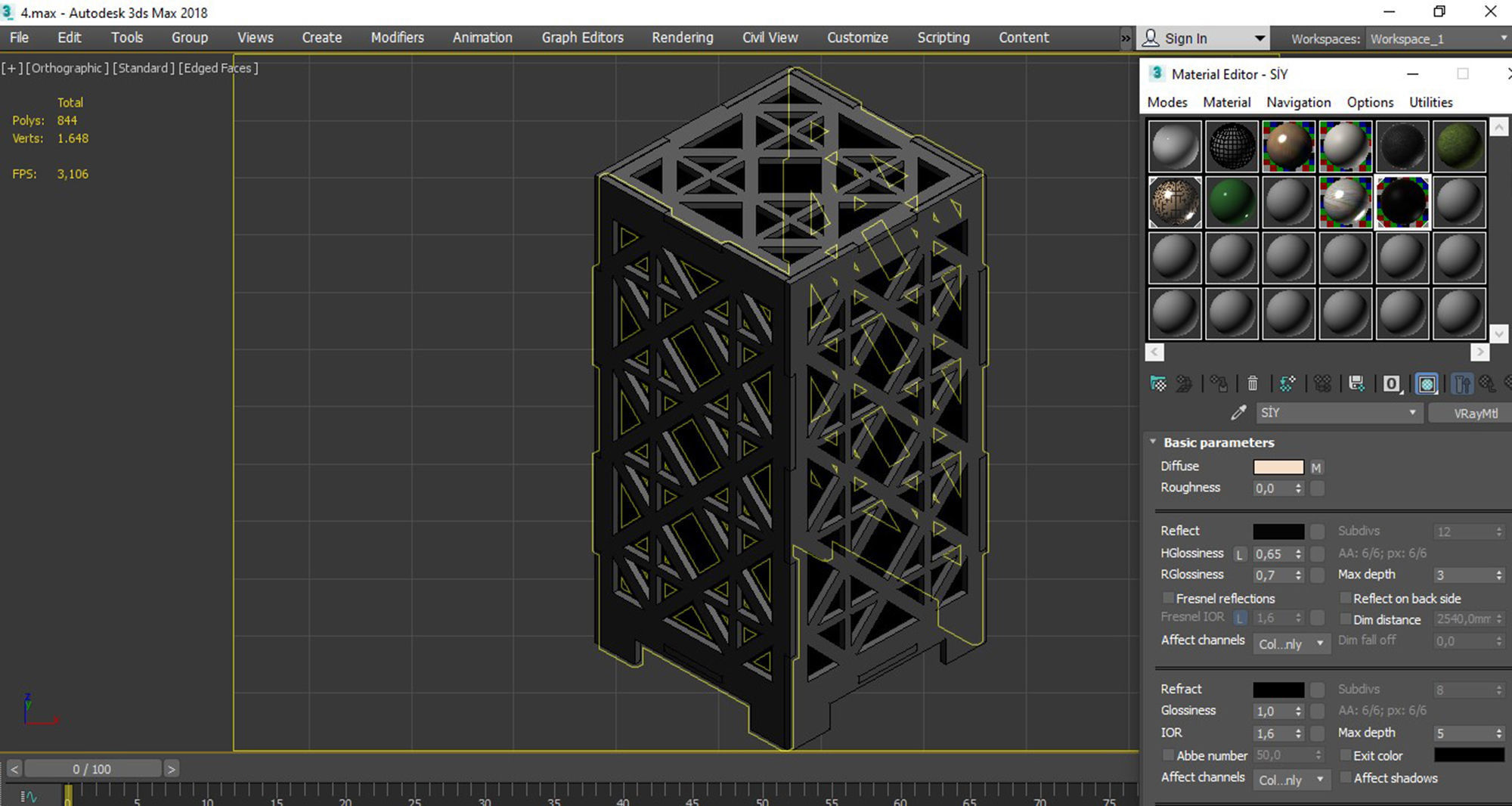The height and width of the screenshot is (806, 1512).
Task: Click the 0 / 100 time slider
Action: 92,769
